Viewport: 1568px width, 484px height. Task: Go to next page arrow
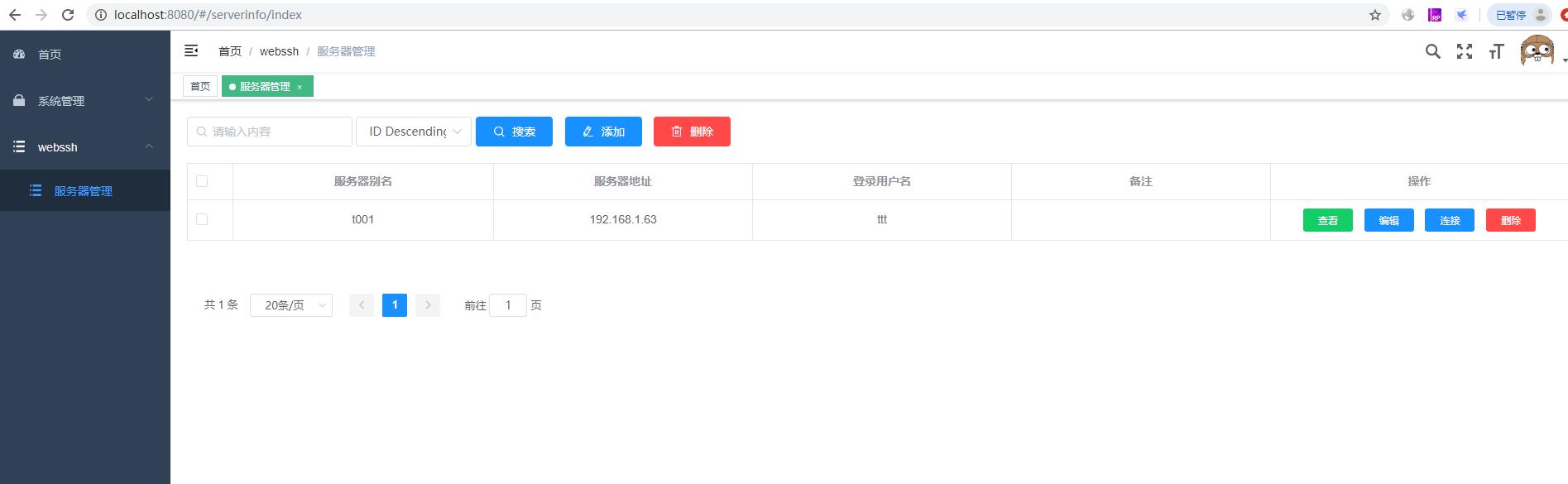coord(428,305)
